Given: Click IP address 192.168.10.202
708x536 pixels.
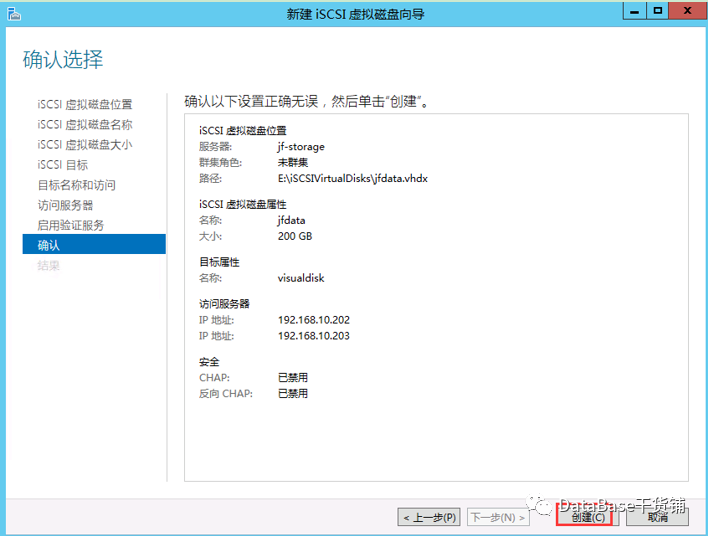Looking at the screenshot, I should 314,320.
